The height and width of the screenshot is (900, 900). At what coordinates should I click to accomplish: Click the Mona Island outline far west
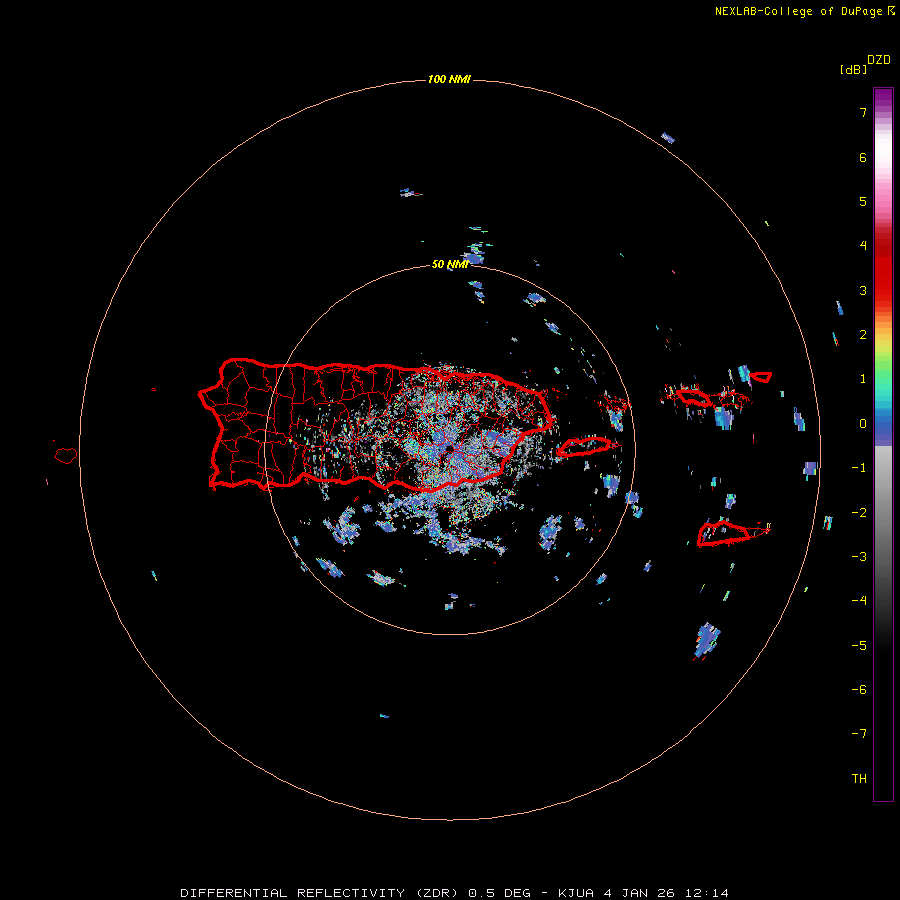66,456
